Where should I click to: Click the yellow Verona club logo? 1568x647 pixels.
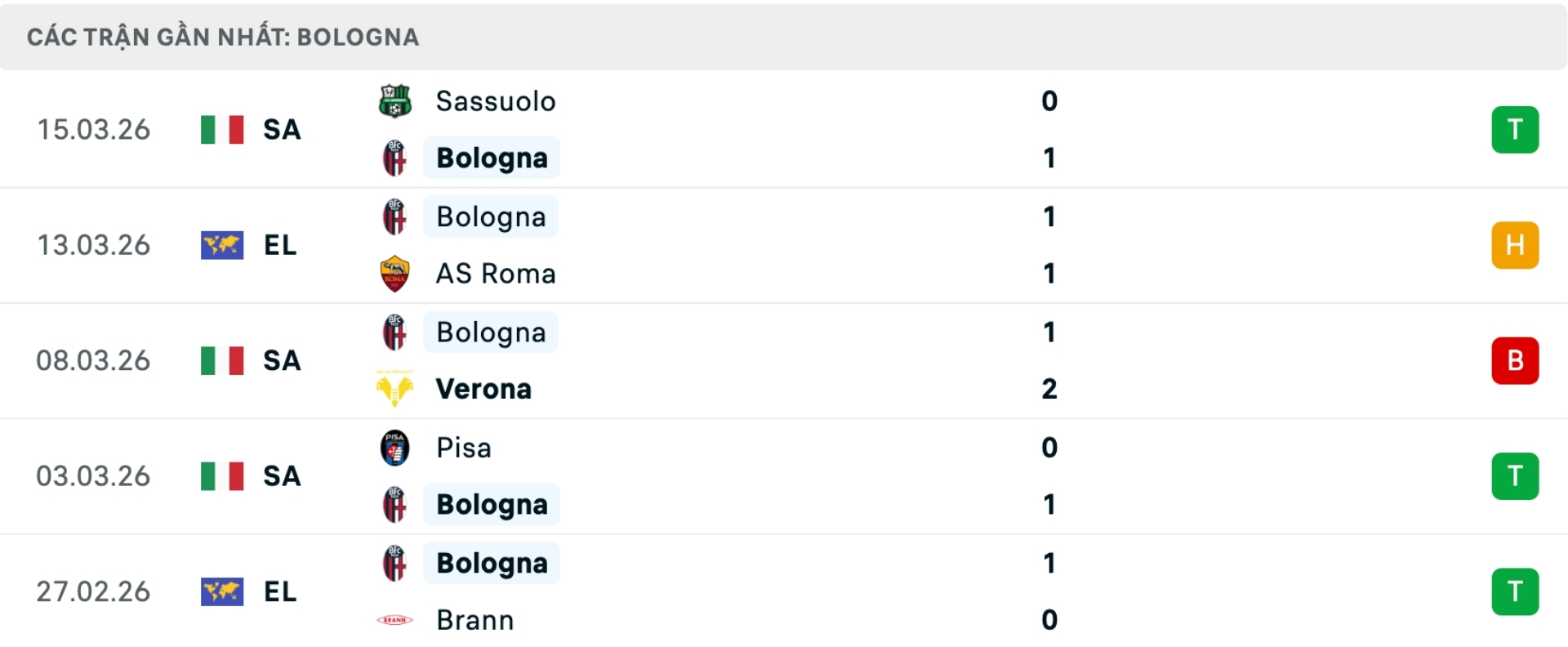point(395,389)
